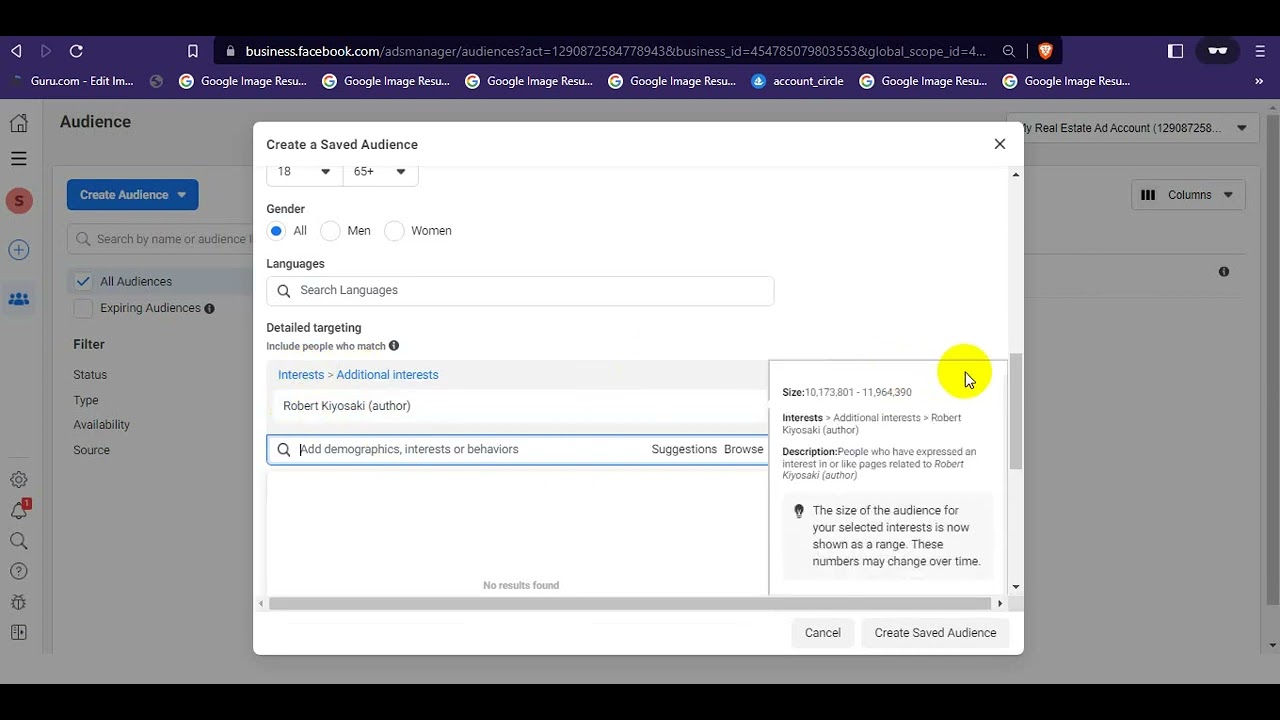Open account_circle bookmark
1280x720 pixels.
tap(797, 81)
